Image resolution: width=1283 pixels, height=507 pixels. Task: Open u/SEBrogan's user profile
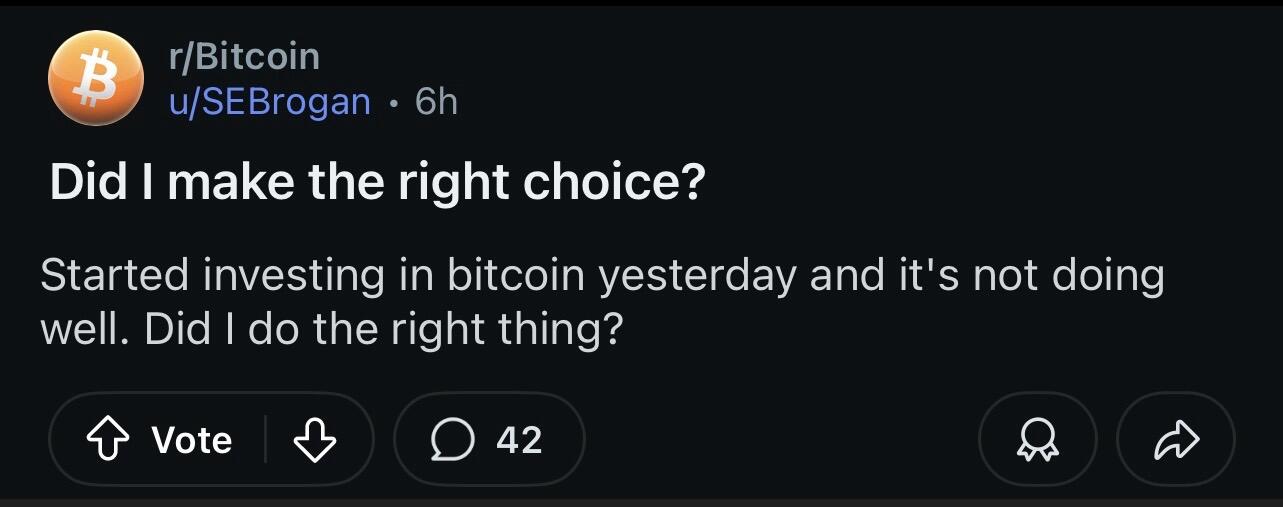coord(269,101)
